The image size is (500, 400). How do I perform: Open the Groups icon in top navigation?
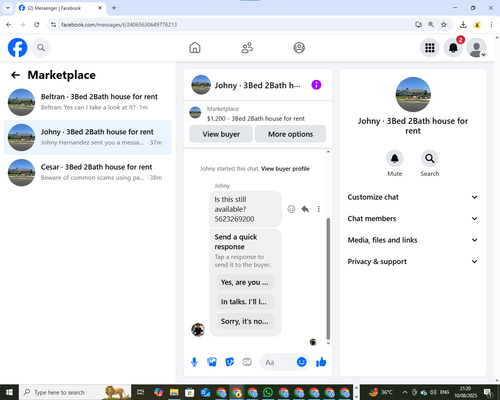coord(299,48)
